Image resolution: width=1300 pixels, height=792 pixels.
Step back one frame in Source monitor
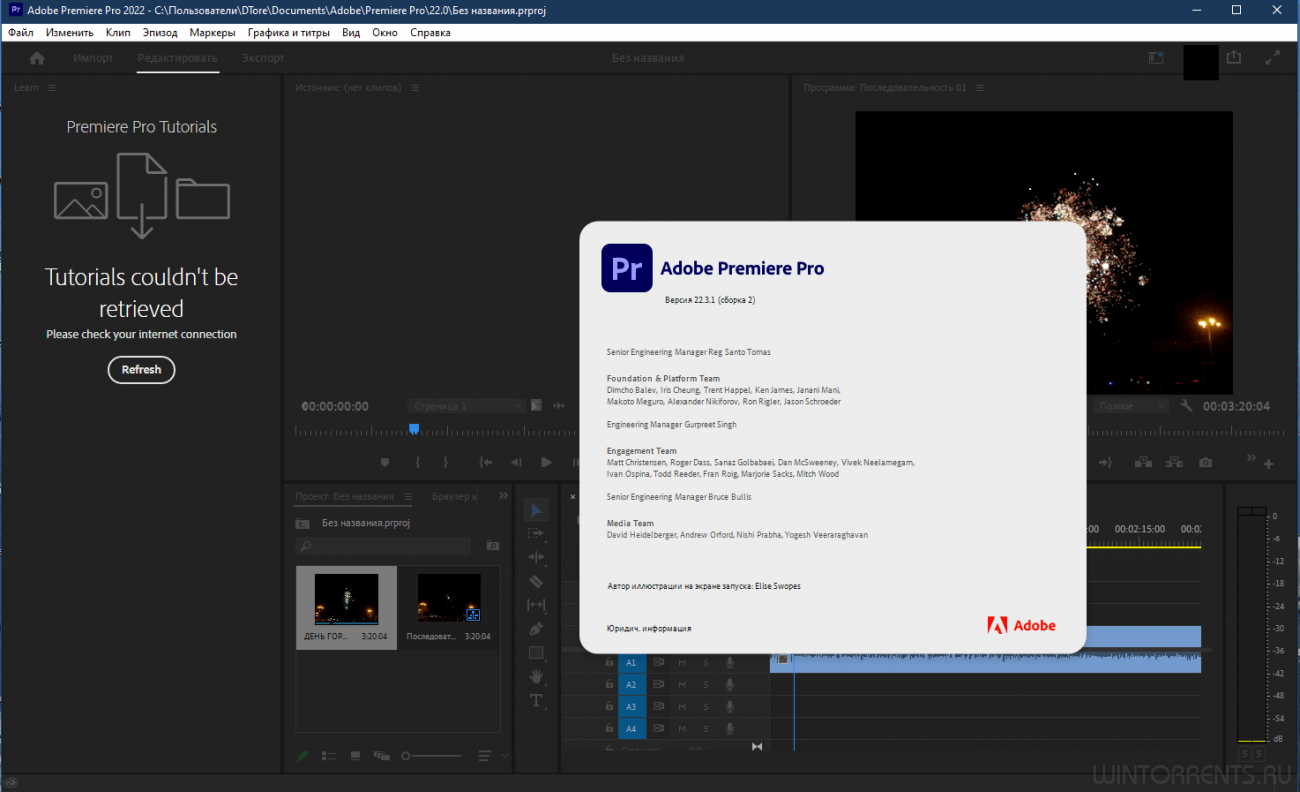[516, 462]
